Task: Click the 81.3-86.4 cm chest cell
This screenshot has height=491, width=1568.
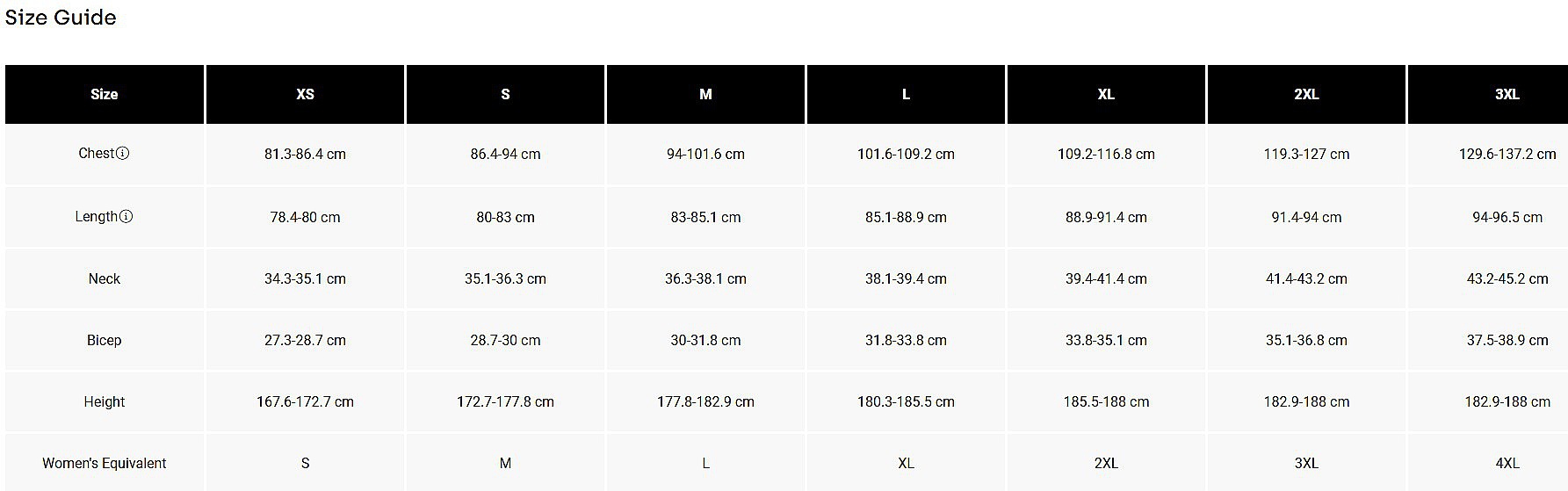Action: click(x=305, y=154)
